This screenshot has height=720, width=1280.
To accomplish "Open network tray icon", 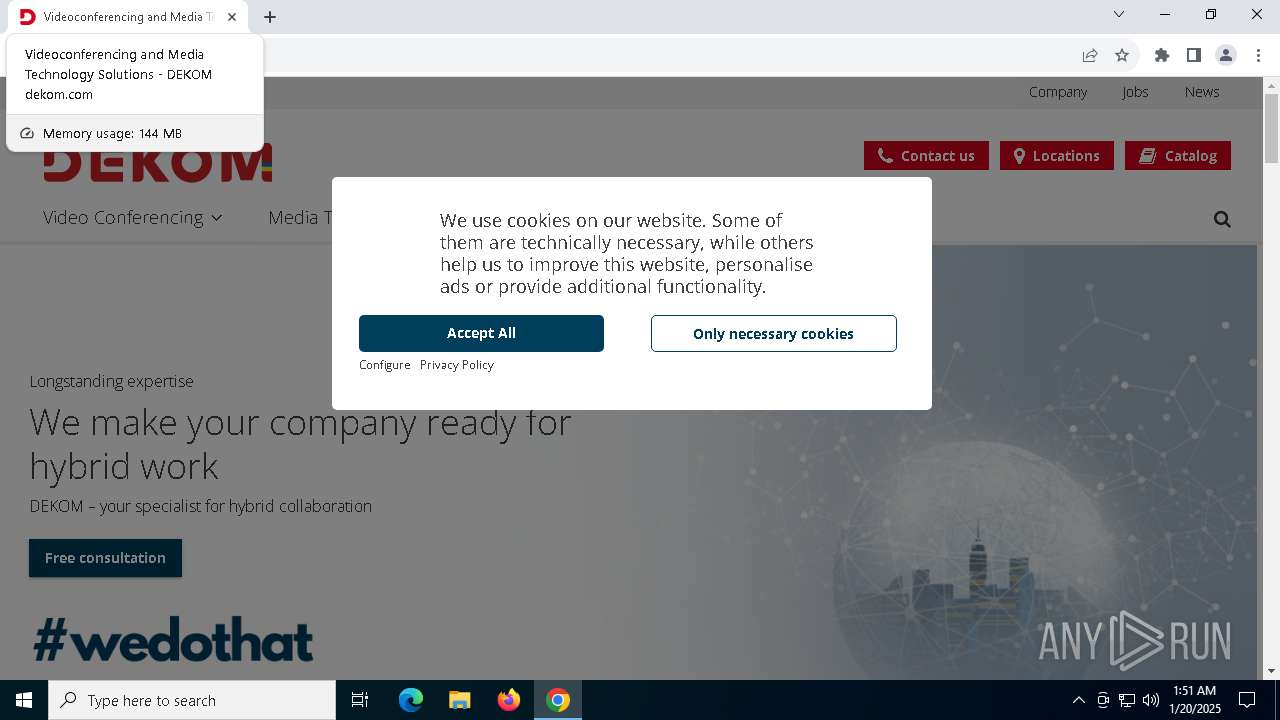I will (x=1127, y=700).
